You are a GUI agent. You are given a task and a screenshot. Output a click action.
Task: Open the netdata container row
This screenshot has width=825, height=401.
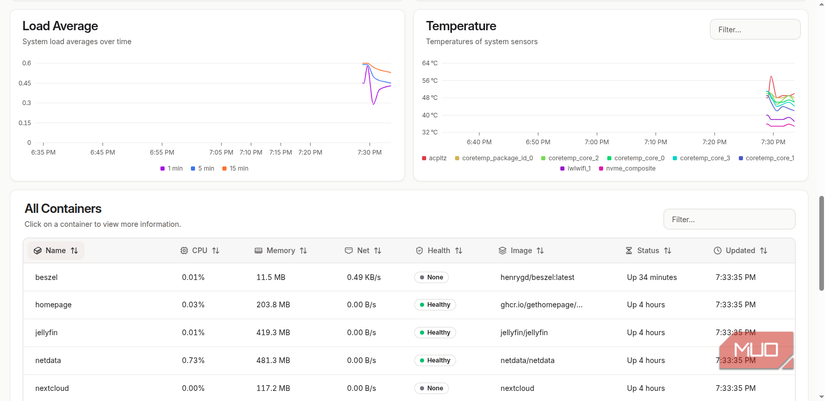tap(409, 360)
